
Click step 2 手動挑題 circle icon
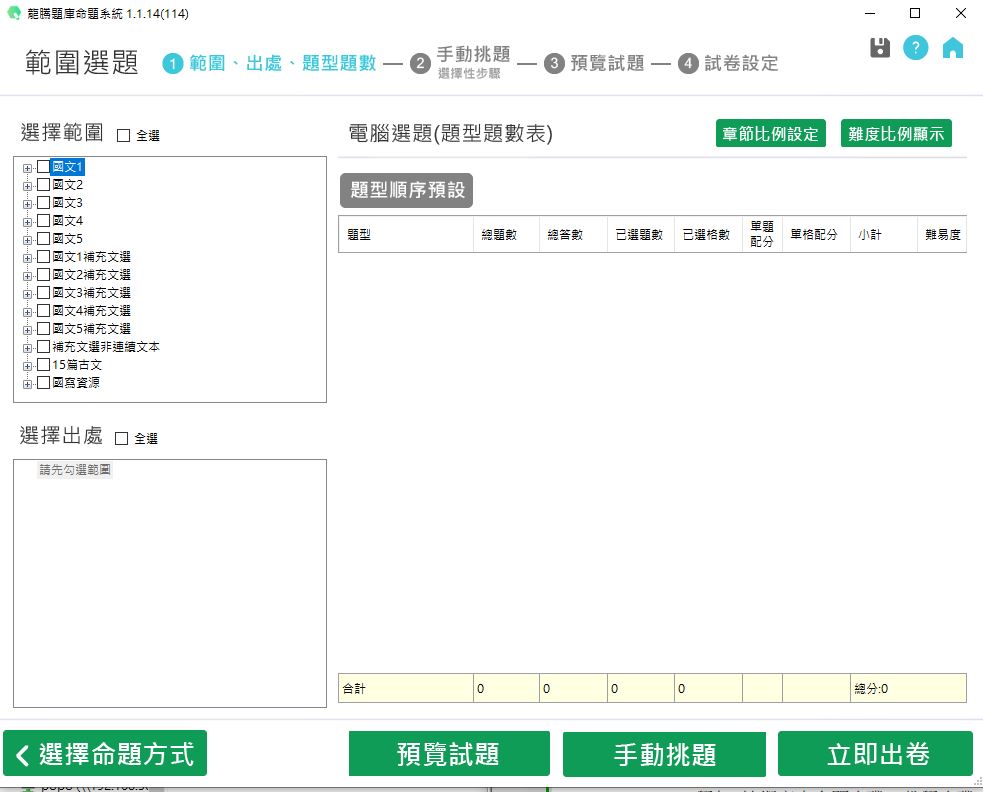coord(420,64)
